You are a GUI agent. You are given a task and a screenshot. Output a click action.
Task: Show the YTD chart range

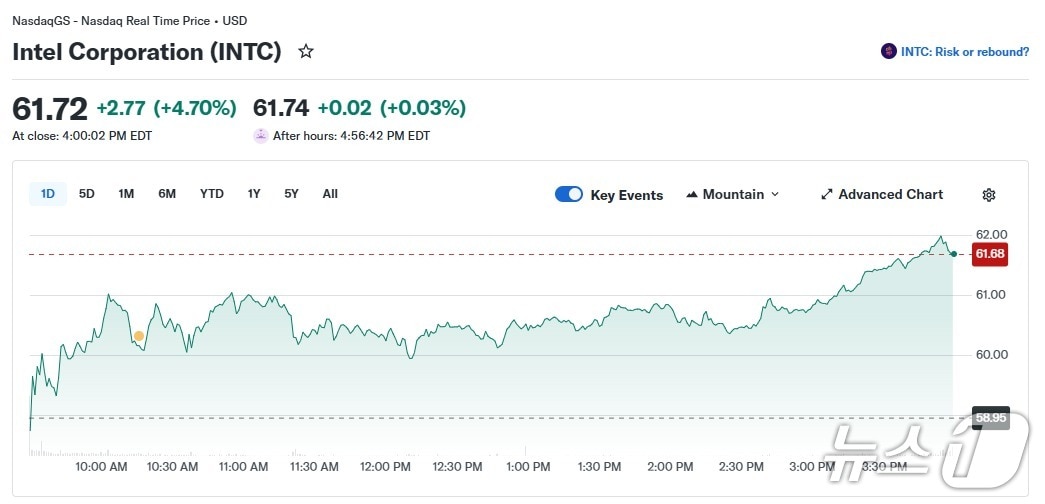point(212,194)
